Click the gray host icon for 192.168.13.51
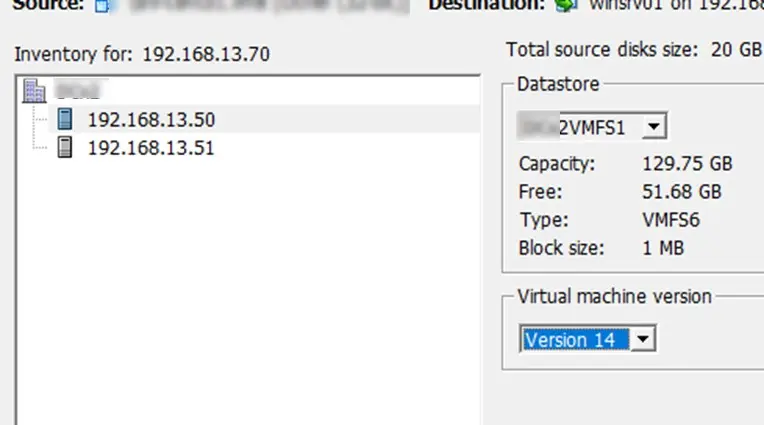The image size is (764, 425). pyautogui.click(x=65, y=147)
